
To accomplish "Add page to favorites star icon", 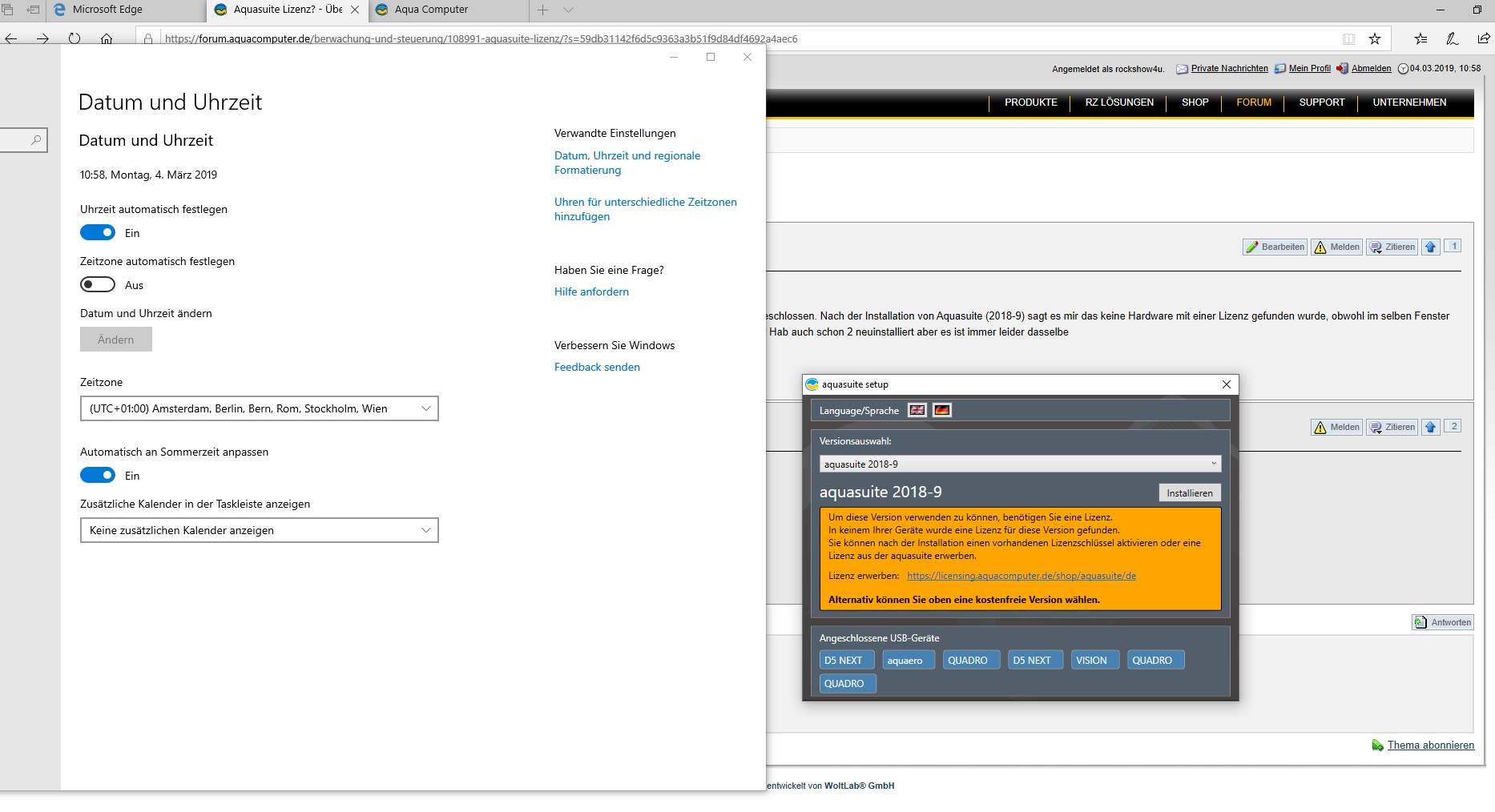I will click(x=1375, y=38).
